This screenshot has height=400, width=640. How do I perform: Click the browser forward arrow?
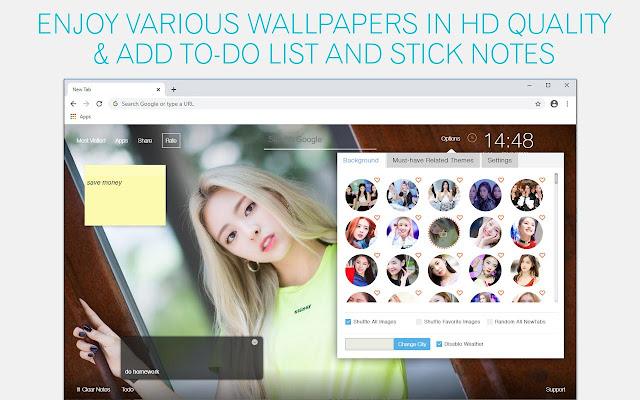point(86,104)
